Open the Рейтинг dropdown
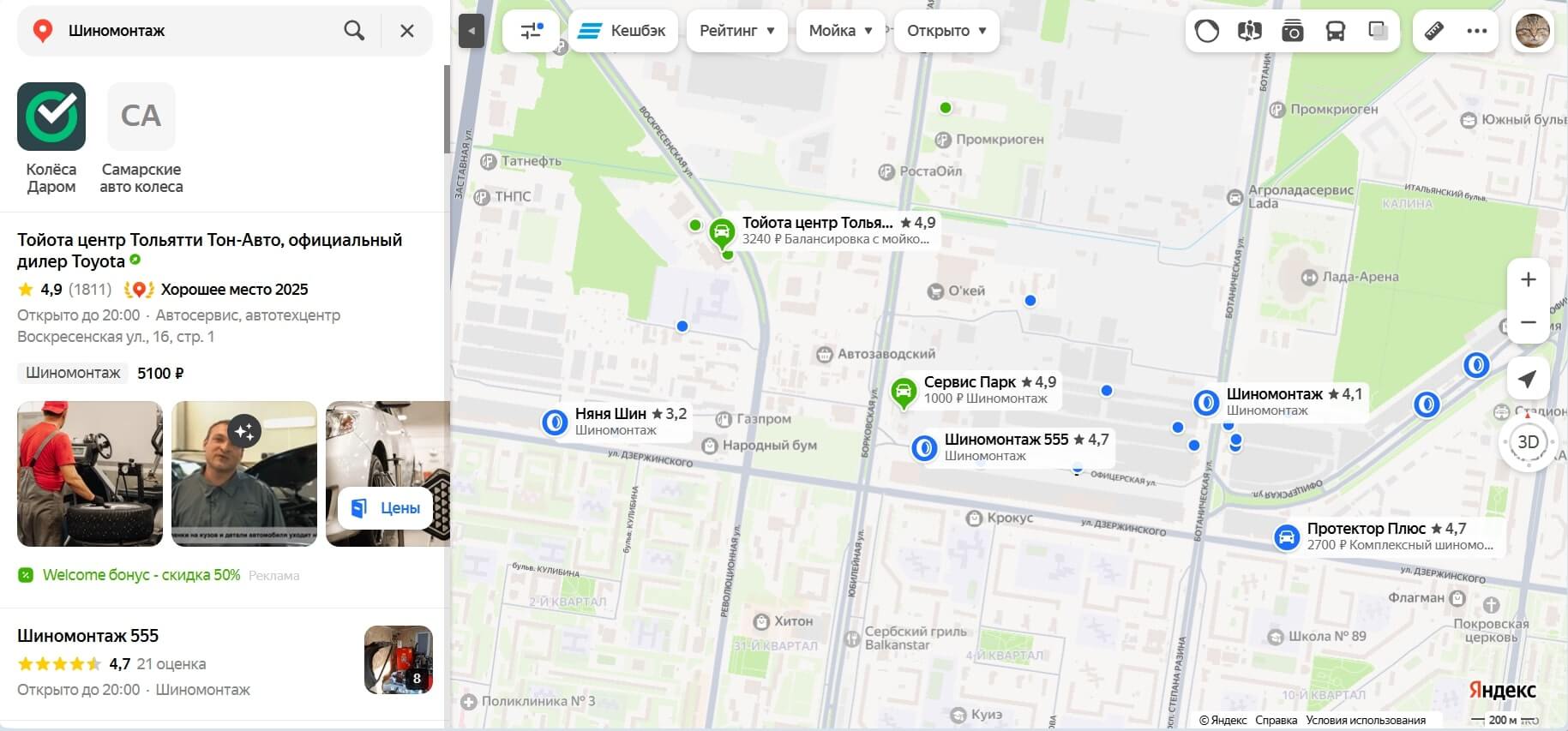1568x731 pixels. pyautogui.click(x=737, y=31)
